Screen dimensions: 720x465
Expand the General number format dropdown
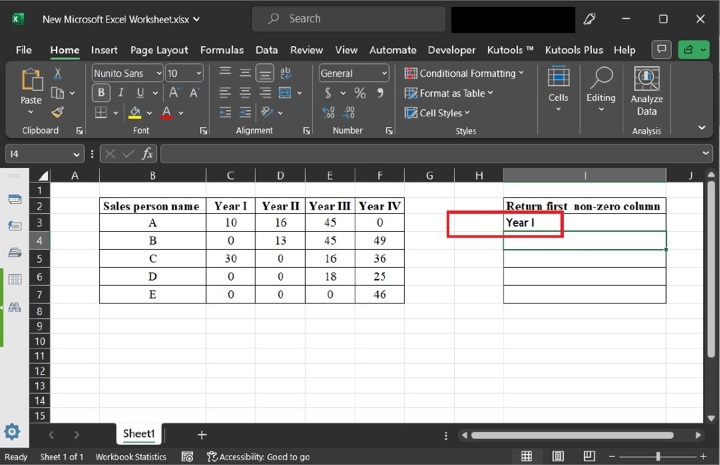[x=384, y=73]
